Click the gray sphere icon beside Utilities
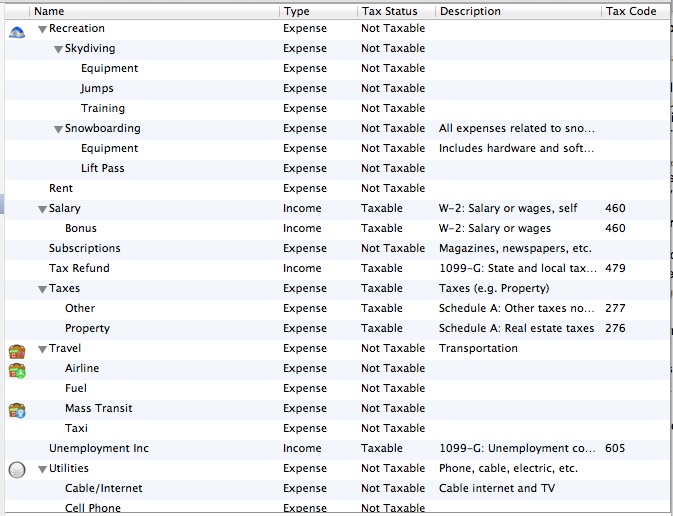 (x=16, y=469)
